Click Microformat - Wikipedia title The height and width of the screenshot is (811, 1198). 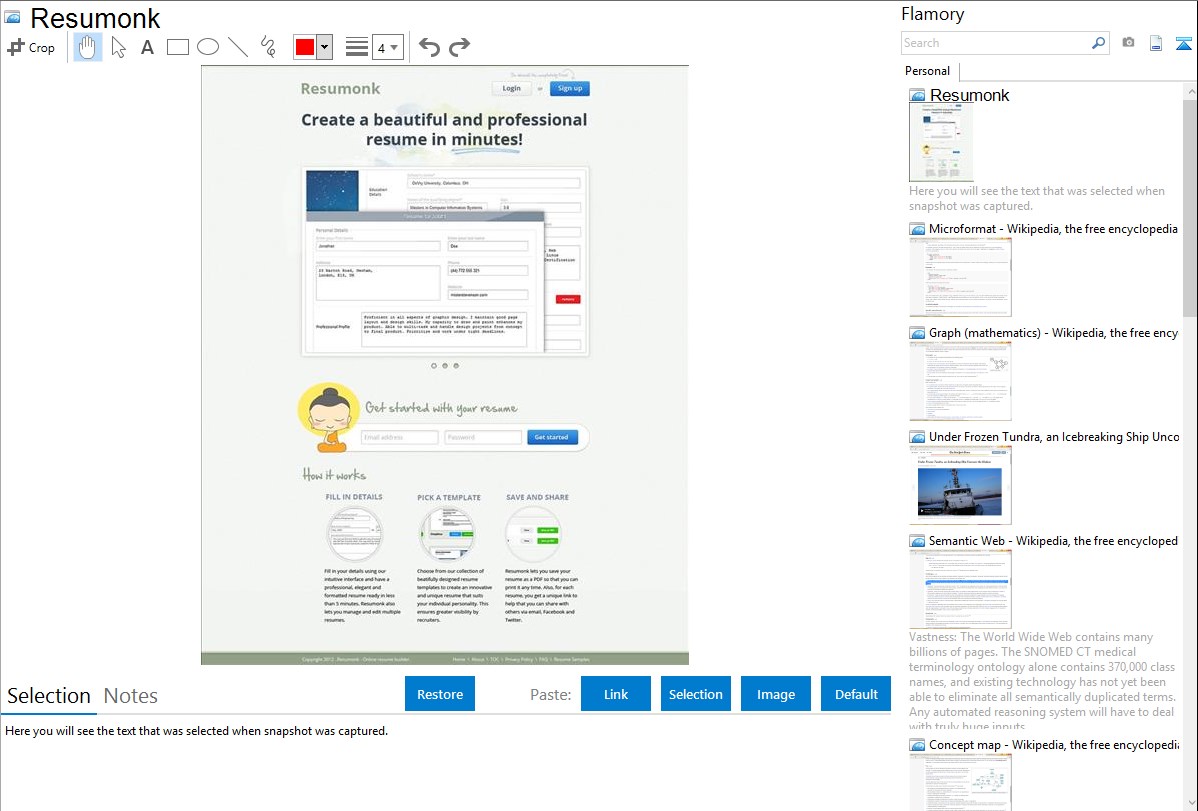tap(1053, 229)
